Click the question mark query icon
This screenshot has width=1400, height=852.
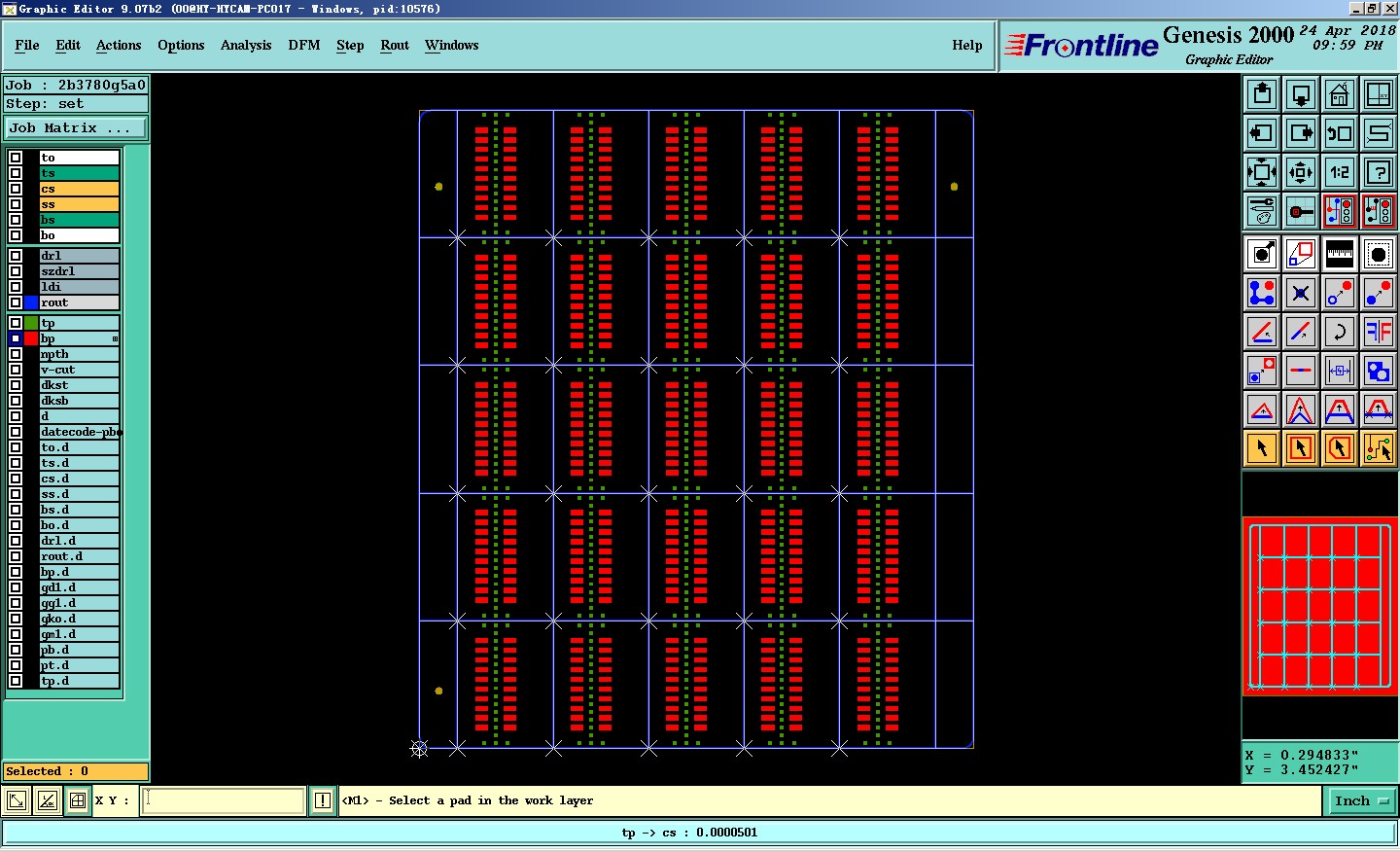(x=1379, y=172)
